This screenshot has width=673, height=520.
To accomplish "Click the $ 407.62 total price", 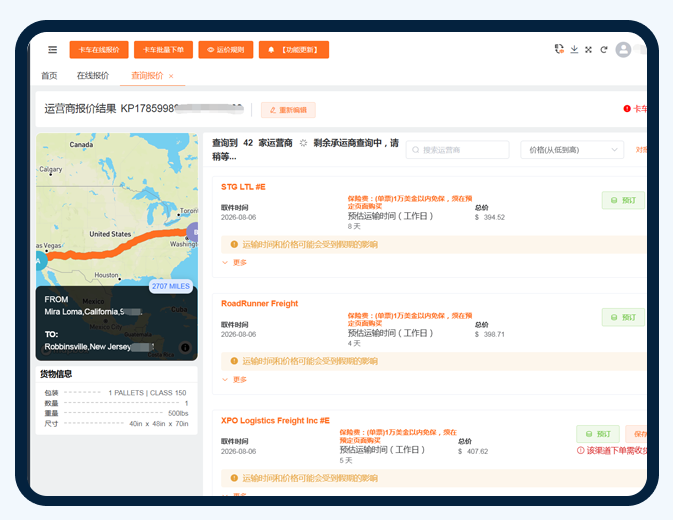I will (x=473, y=452).
